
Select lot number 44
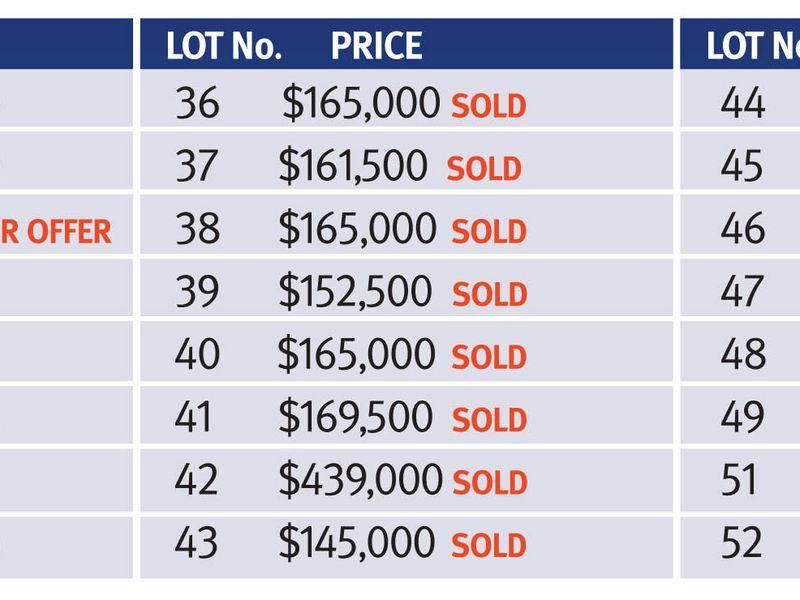(x=743, y=103)
